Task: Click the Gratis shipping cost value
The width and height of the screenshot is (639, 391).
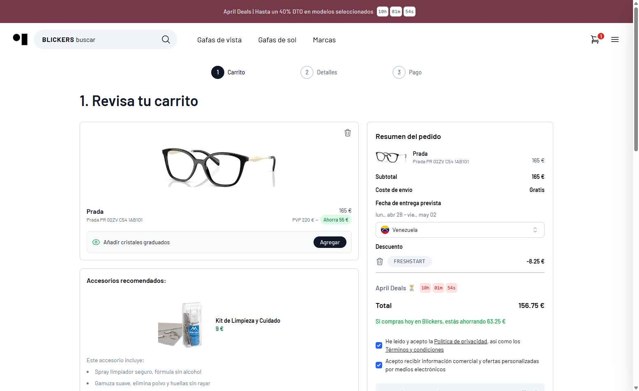Action: (537, 190)
